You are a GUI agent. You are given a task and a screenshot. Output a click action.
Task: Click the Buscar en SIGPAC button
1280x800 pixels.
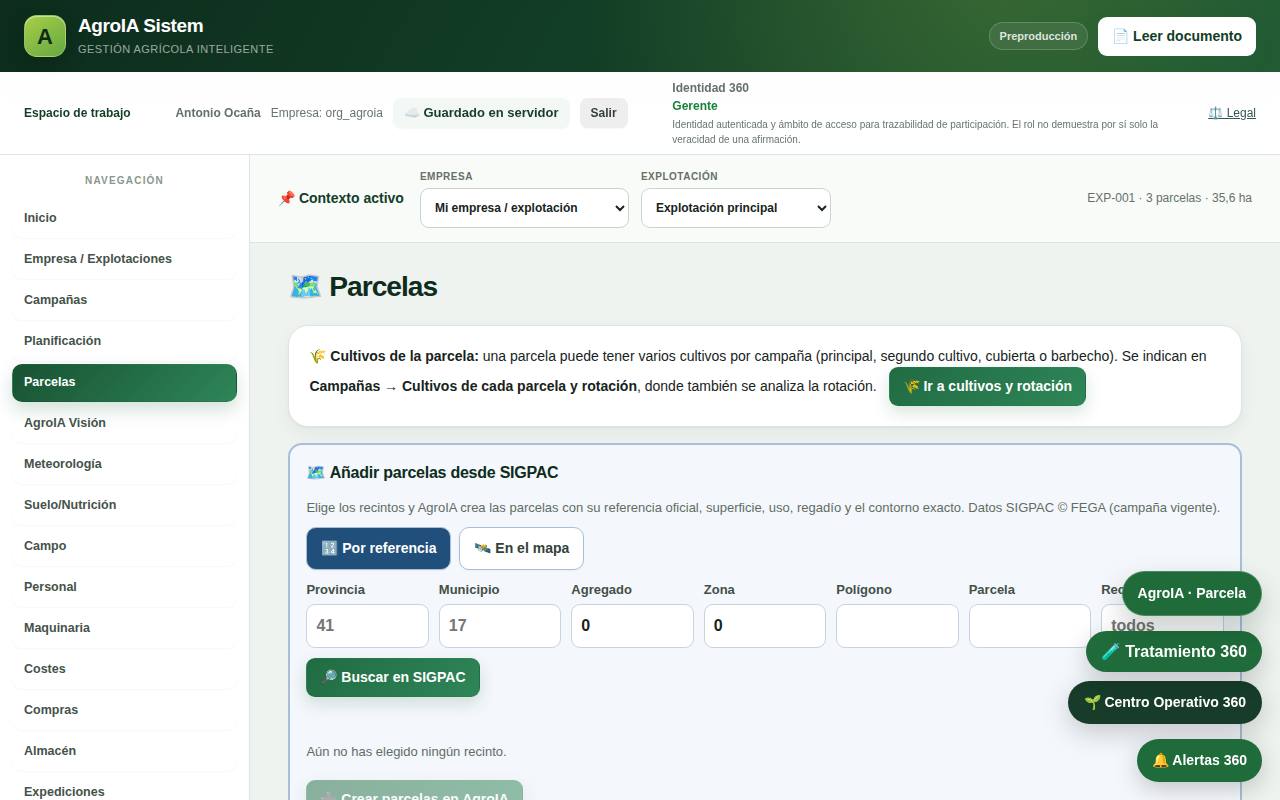pos(393,677)
